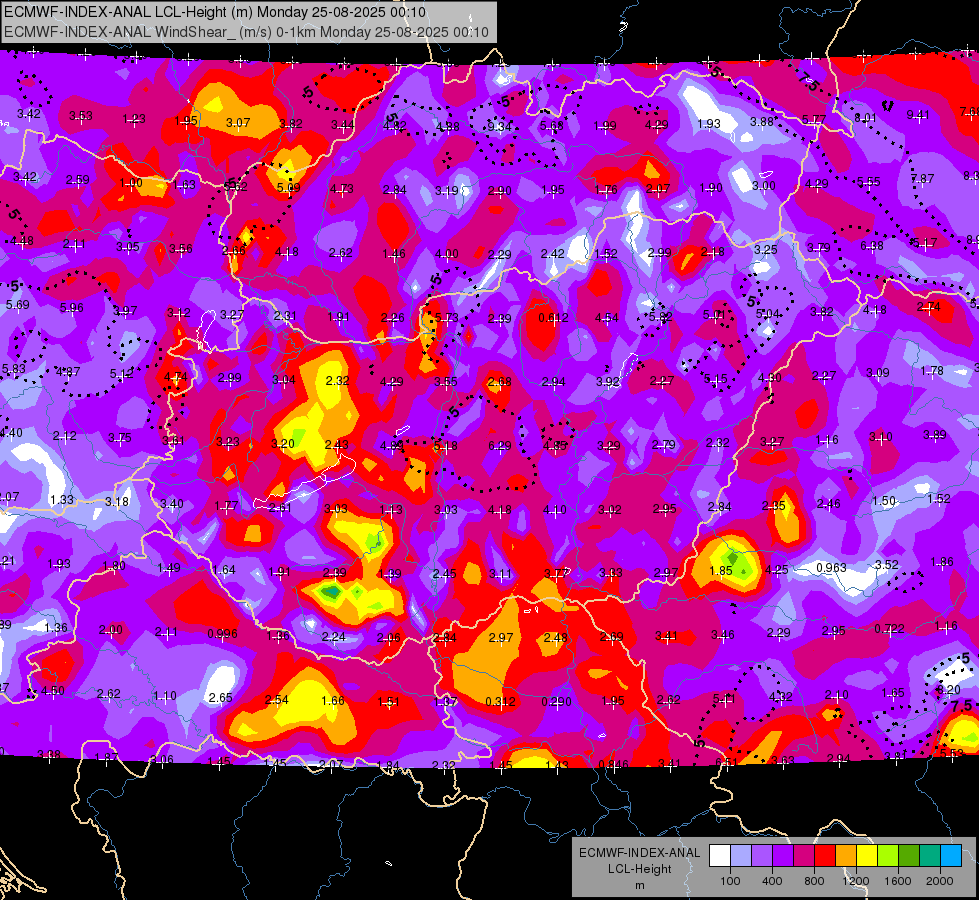
Task: Click the wind shear value 1.85
Action: 721,570
